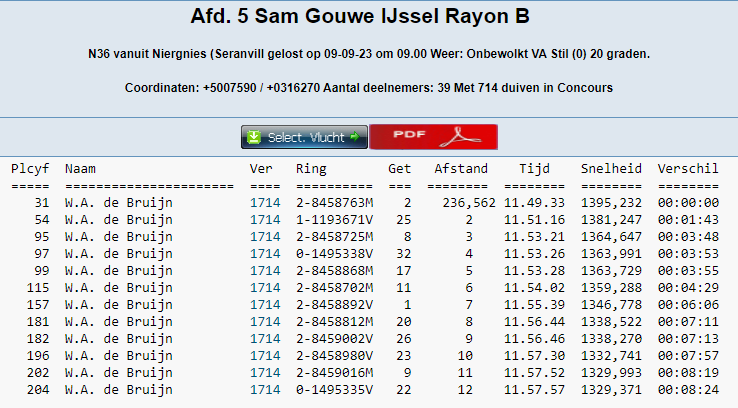Select ring number 2-8459002V

point(335,338)
